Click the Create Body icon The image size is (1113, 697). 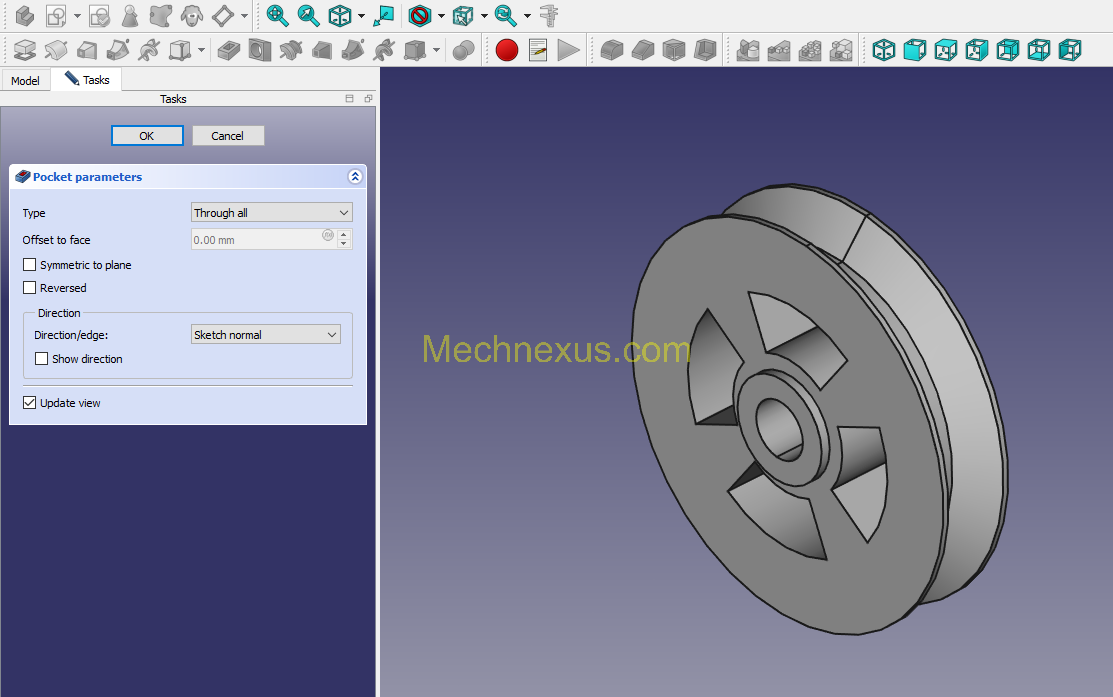(25, 16)
